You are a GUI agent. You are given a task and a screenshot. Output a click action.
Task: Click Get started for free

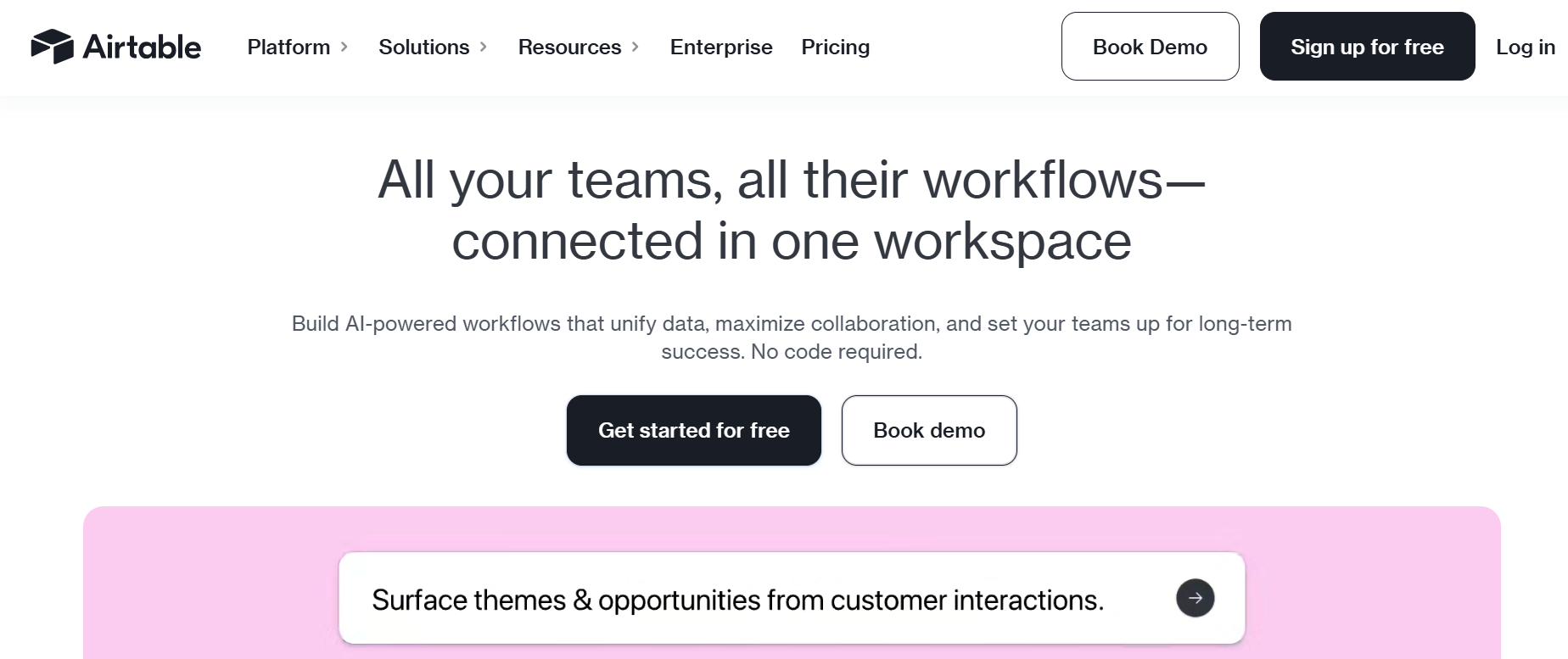[694, 430]
